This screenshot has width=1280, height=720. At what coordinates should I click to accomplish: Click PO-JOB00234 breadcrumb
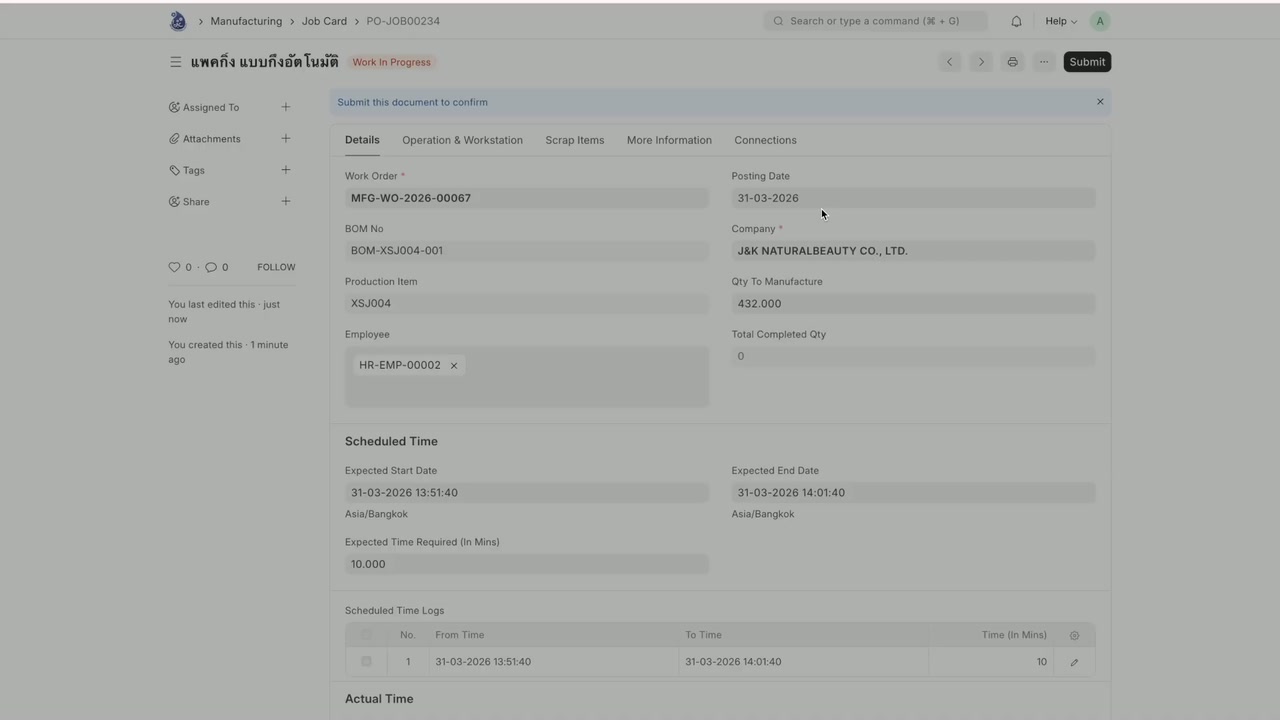pos(403,21)
